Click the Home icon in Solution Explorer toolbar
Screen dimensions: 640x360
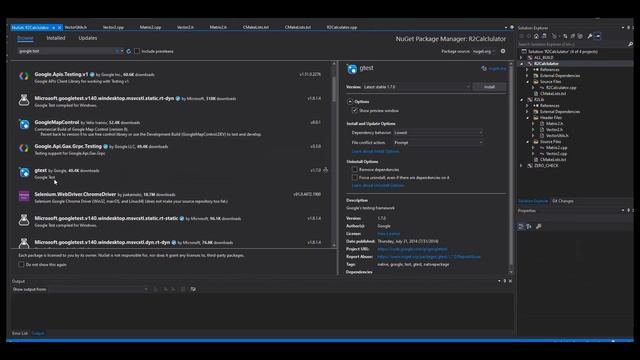tap(536, 36)
